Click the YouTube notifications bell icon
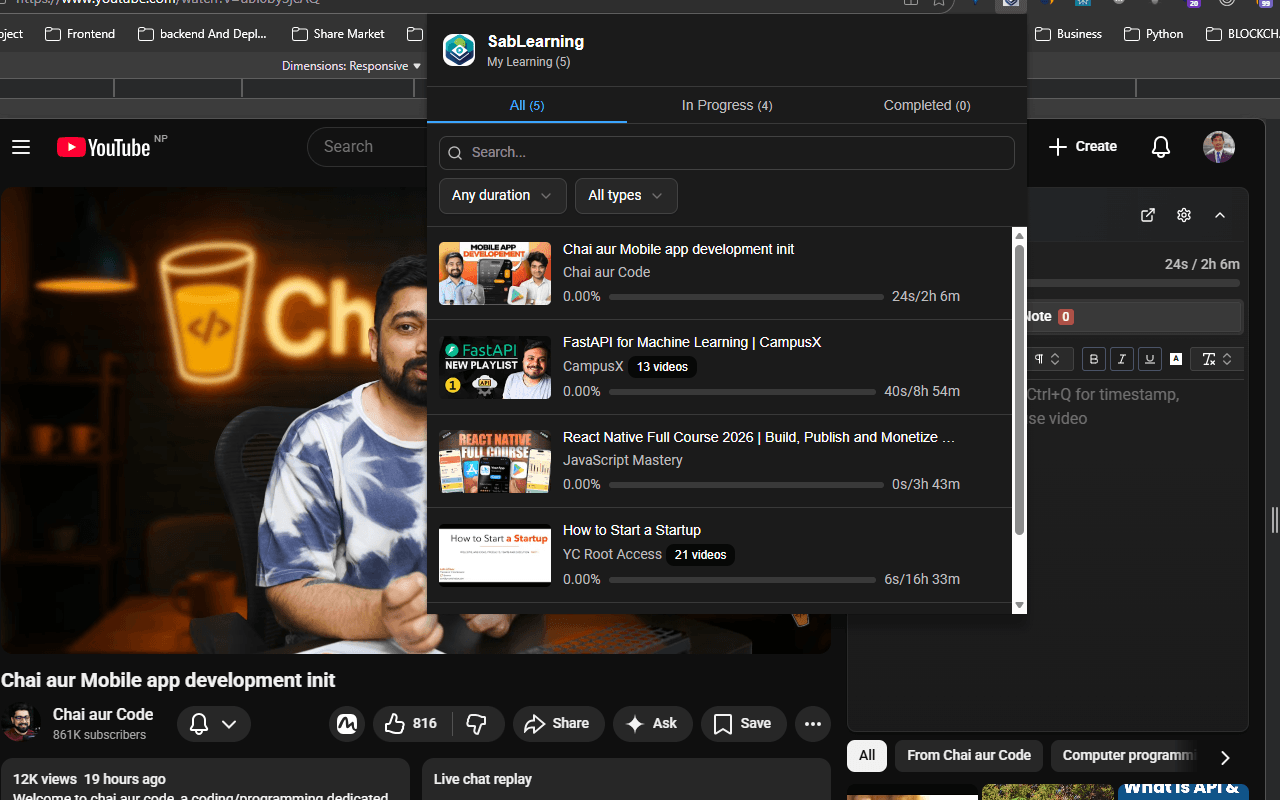1280x800 pixels. tap(1160, 147)
